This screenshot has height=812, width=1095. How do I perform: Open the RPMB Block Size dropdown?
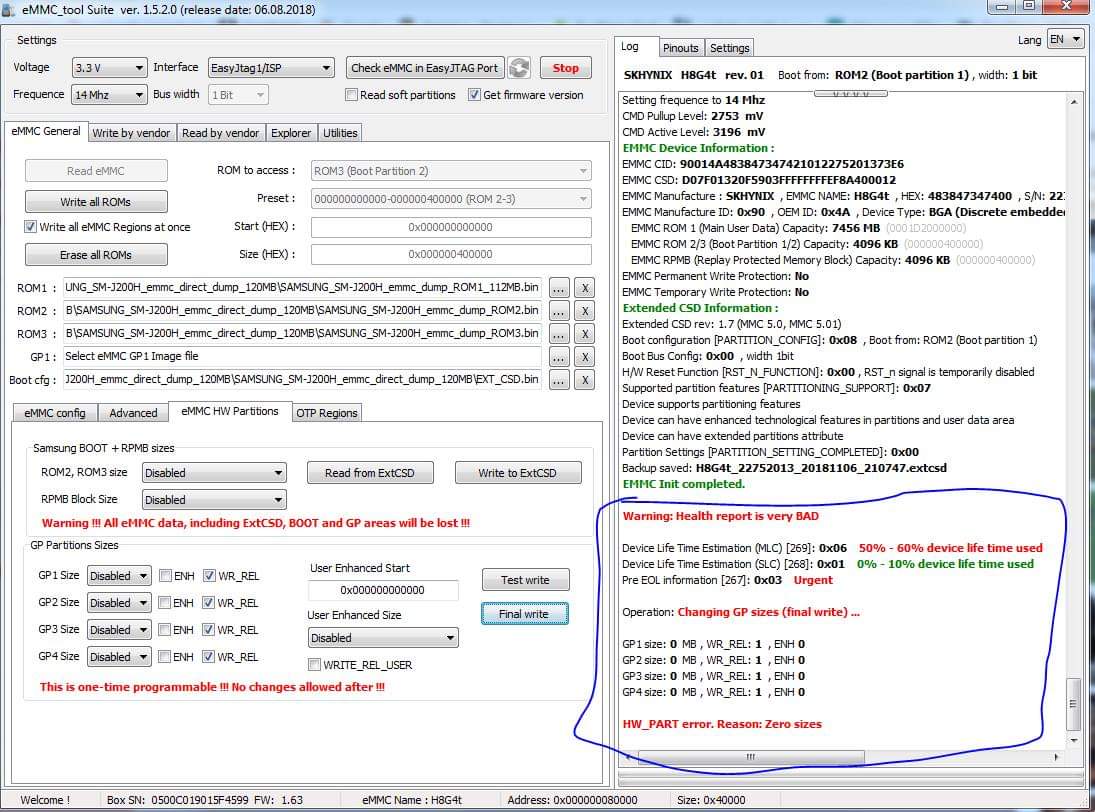(214, 500)
